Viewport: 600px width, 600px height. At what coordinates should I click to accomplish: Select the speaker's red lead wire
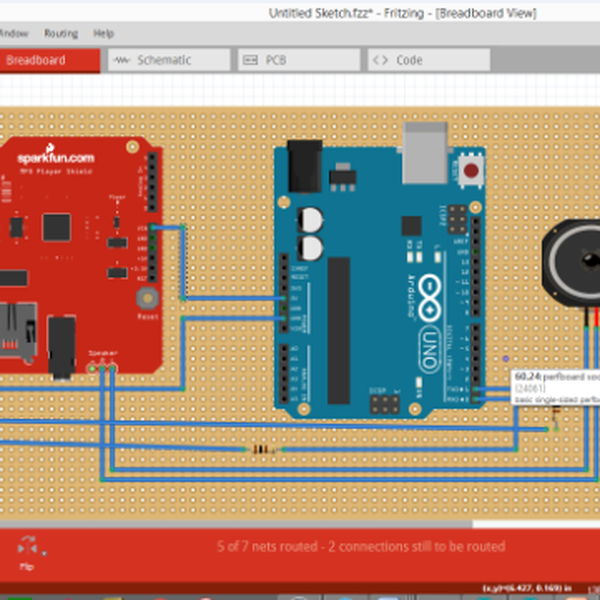click(x=597, y=317)
